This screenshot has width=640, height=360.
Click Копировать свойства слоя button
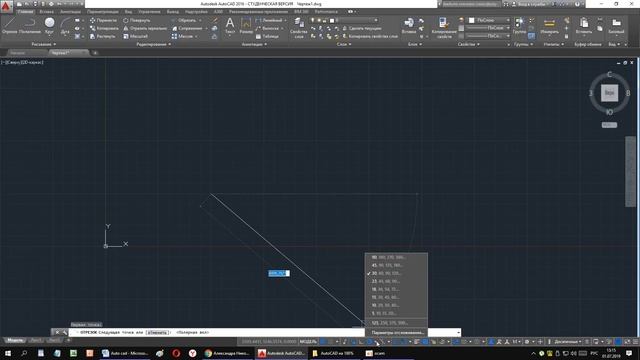370,36
